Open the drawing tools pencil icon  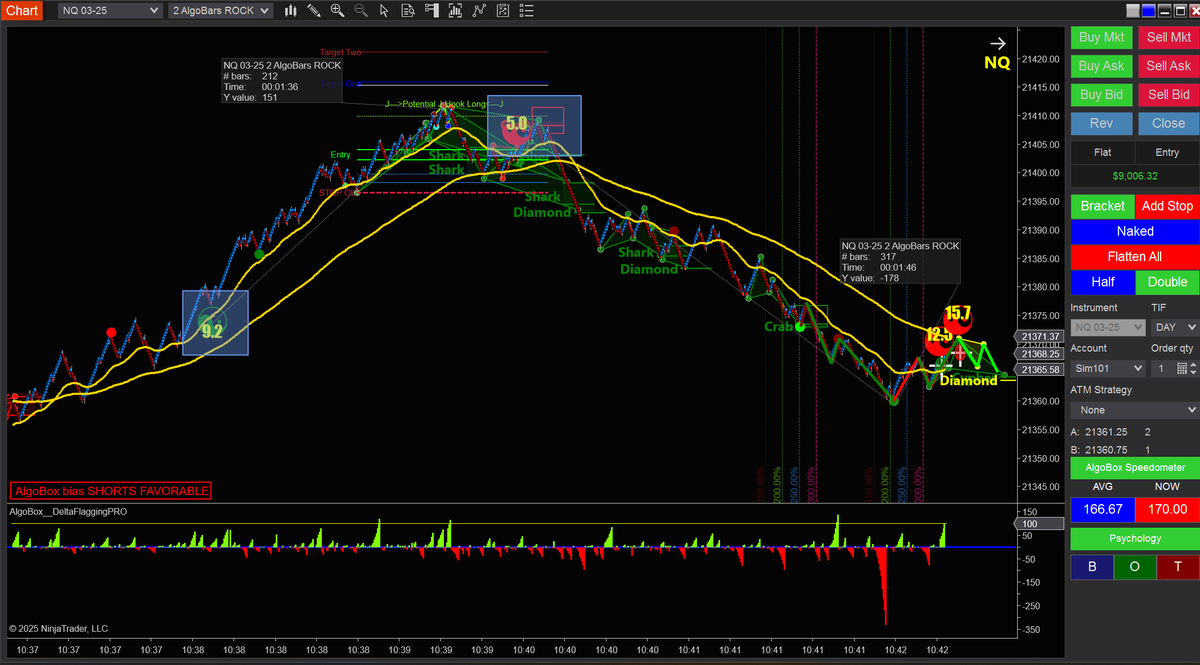pos(314,11)
